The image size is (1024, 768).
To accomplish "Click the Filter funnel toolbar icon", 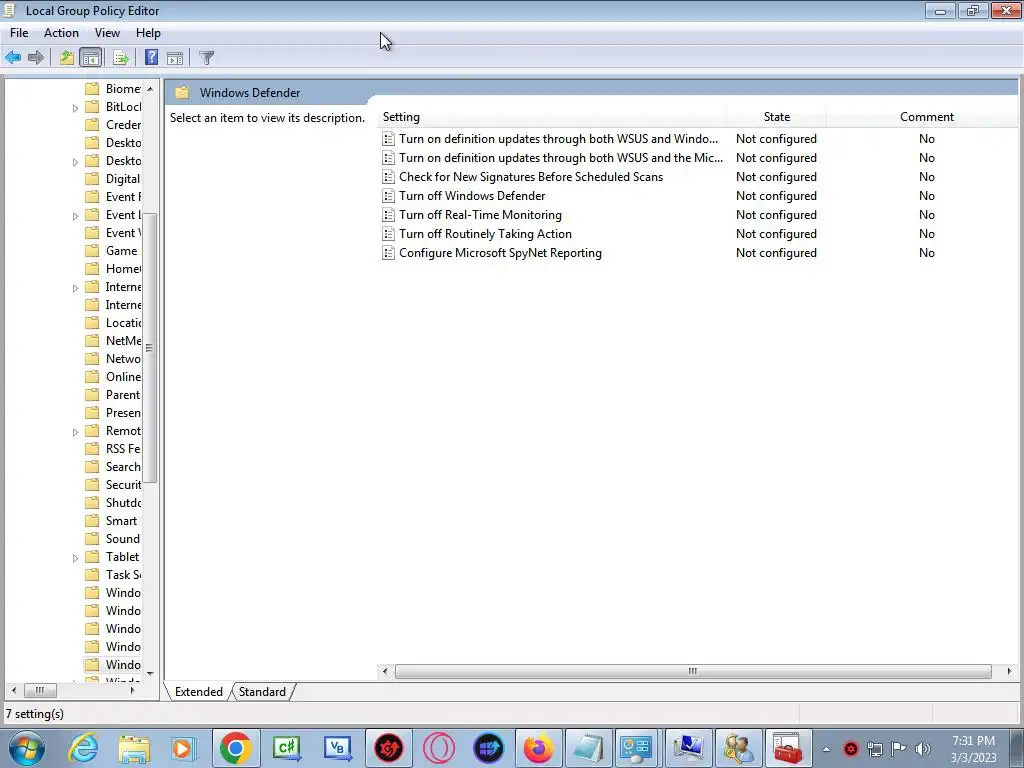I will tap(206, 57).
